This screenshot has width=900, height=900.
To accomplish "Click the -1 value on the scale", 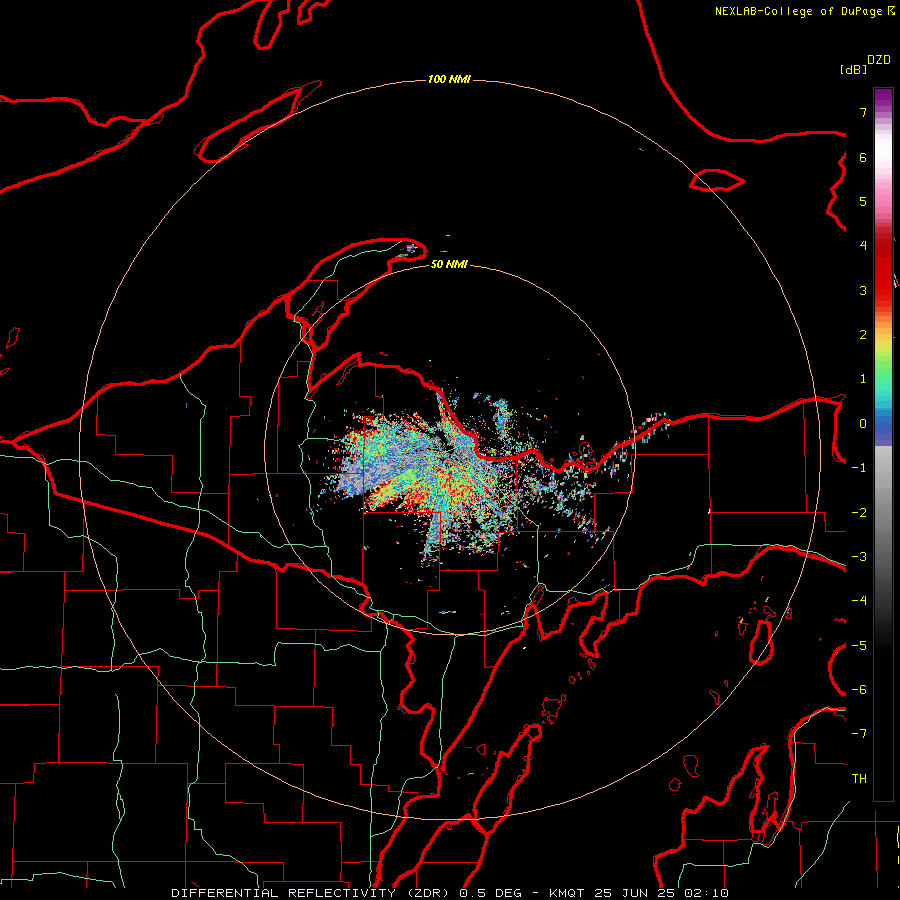I will click(859, 468).
